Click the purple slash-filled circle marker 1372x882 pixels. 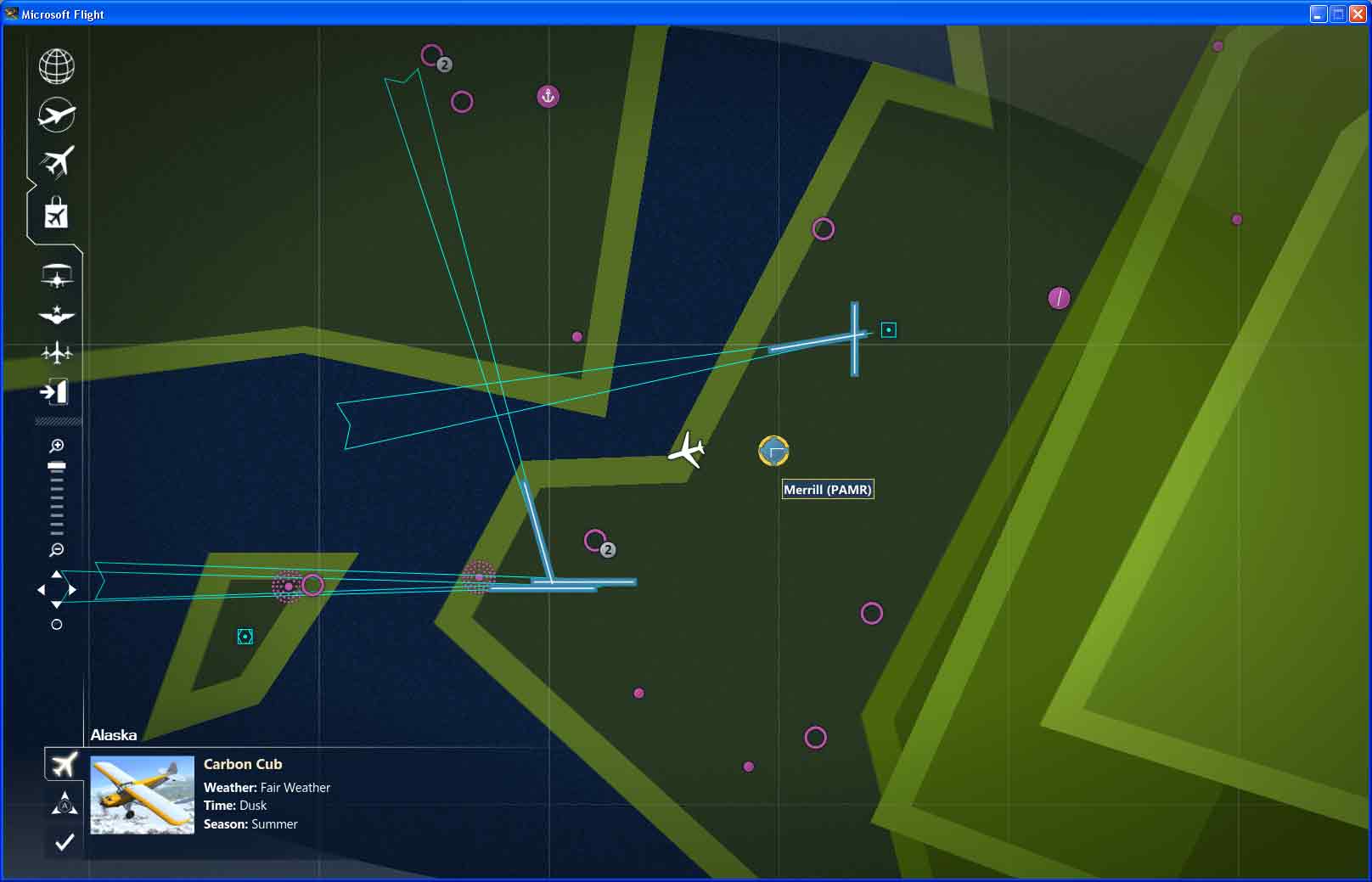pyautogui.click(x=1059, y=298)
